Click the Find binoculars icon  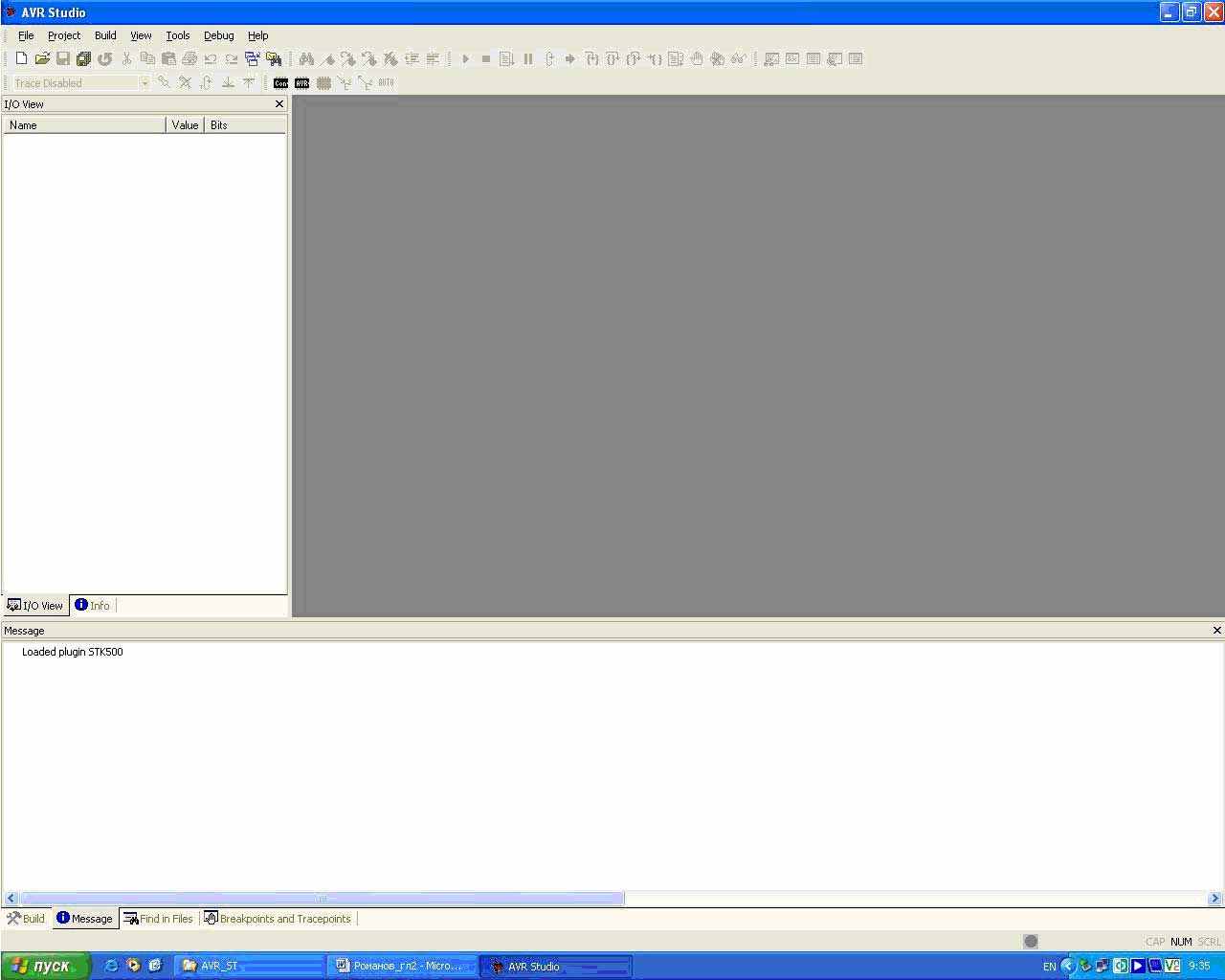(x=306, y=58)
